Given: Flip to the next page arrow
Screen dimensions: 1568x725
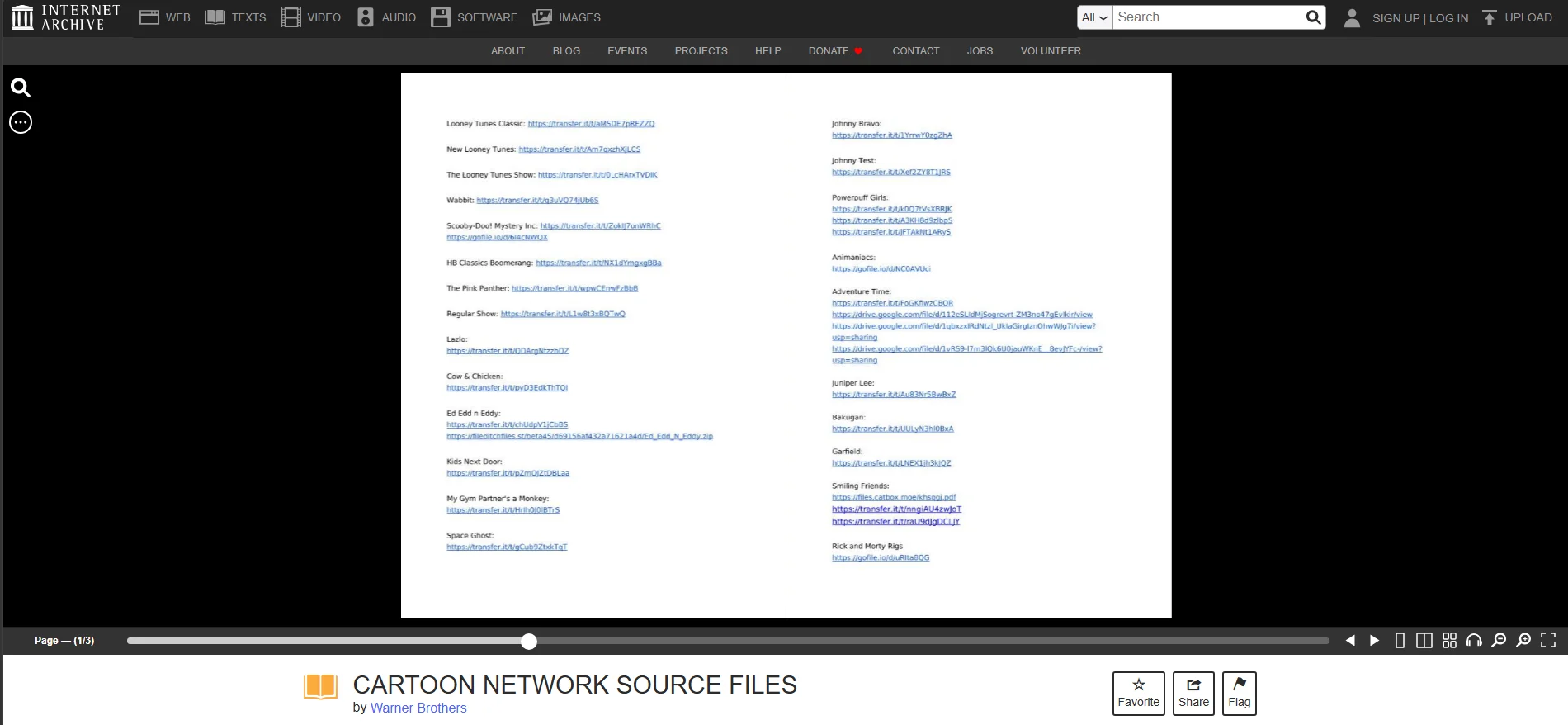Looking at the screenshot, I should [x=1375, y=641].
